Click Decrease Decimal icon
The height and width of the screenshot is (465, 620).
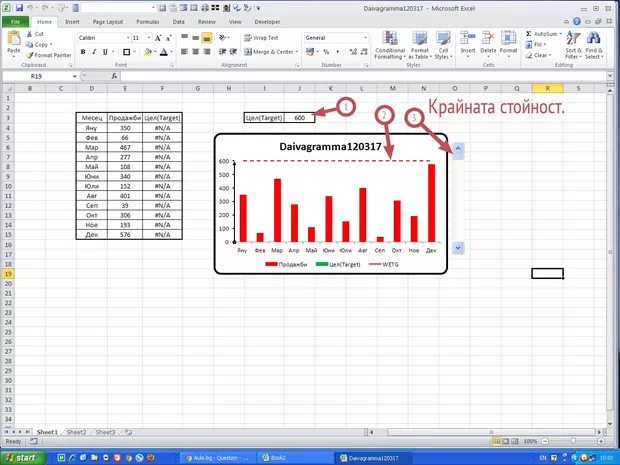coord(364,52)
